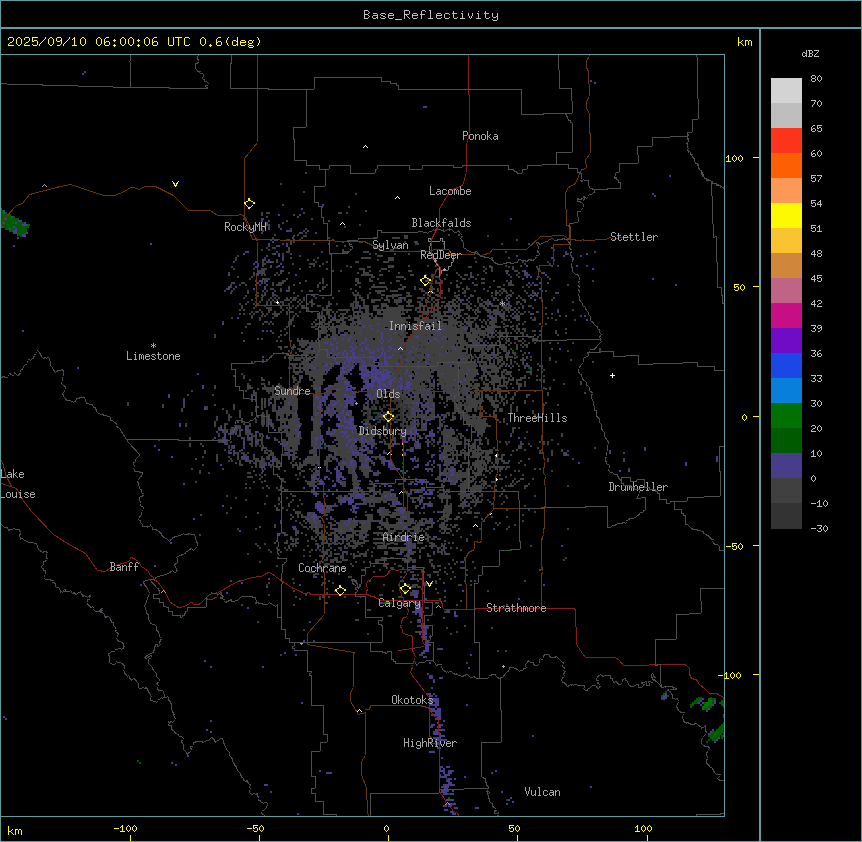862x842 pixels.
Task: Click the Base_Reflectivity title
Action: [431, 15]
